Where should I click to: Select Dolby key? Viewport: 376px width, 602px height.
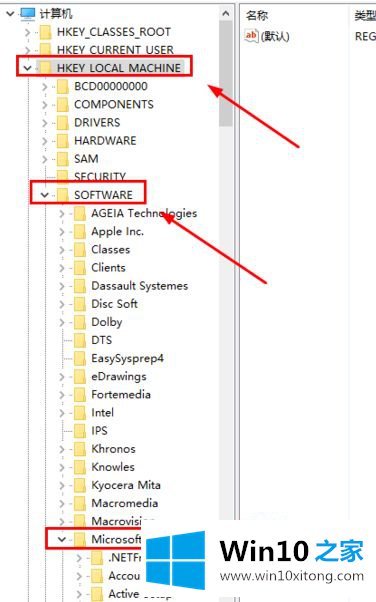(107, 322)
